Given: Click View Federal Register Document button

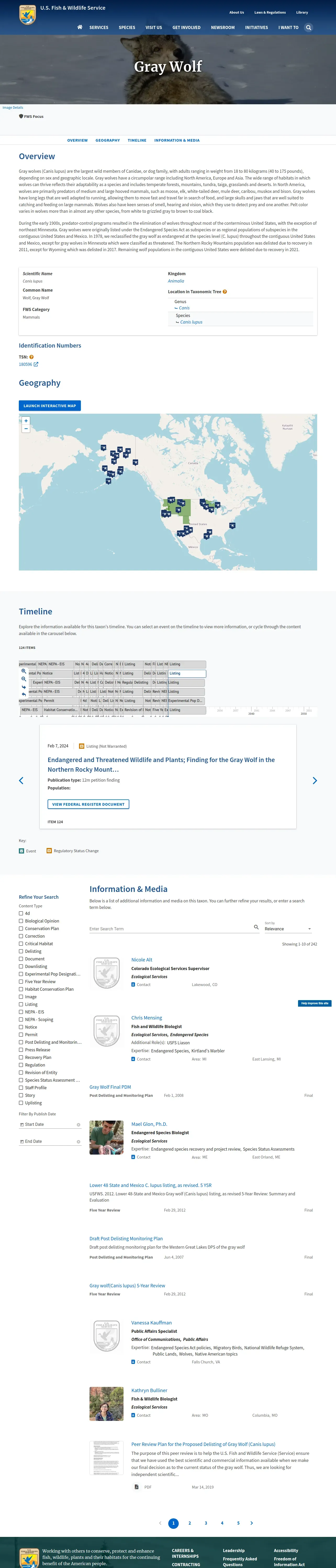Looking at the screenshot, I should (88, 804).
